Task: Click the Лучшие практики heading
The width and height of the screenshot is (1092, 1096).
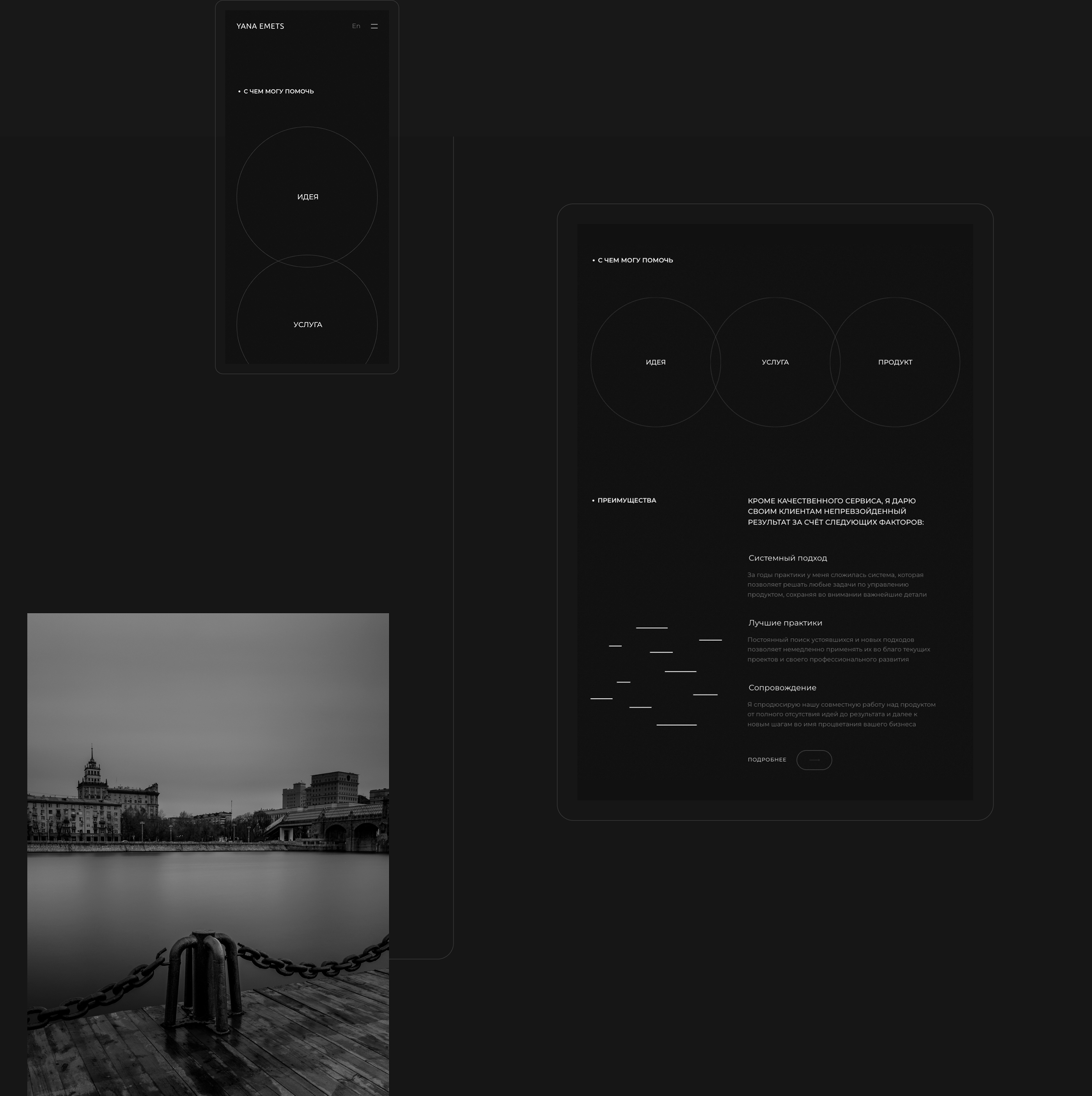Action: click(785, 623)
